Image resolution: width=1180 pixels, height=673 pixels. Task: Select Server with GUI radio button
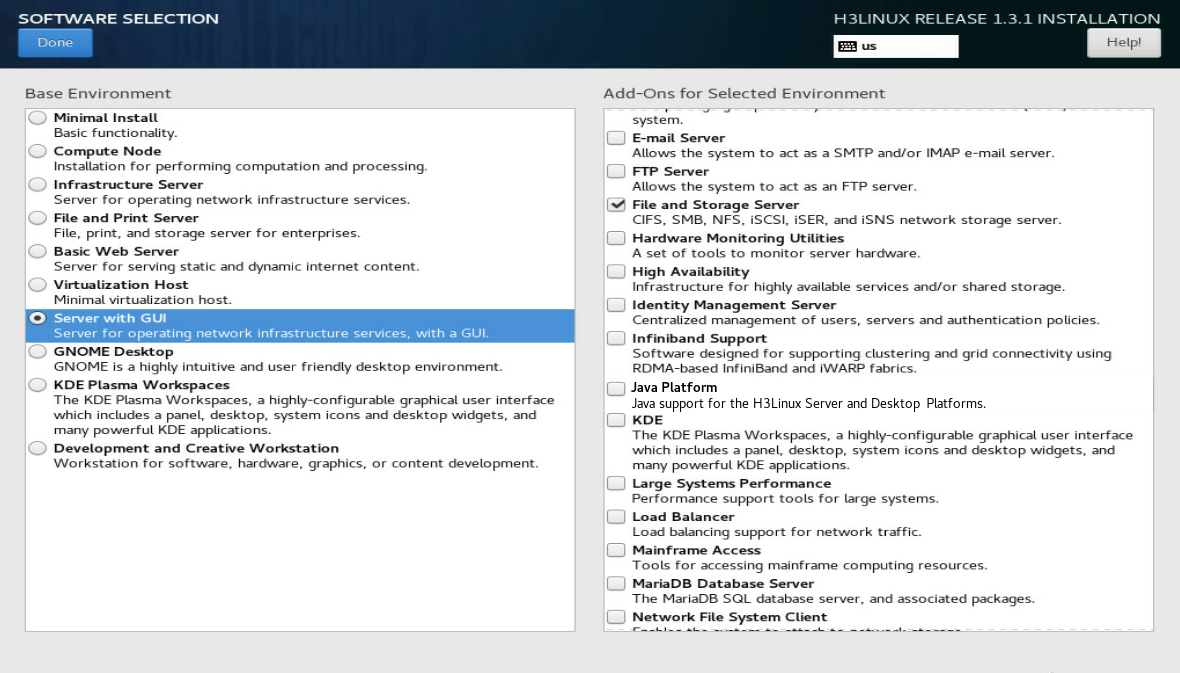pyautogui.click(x=38, y=318)
